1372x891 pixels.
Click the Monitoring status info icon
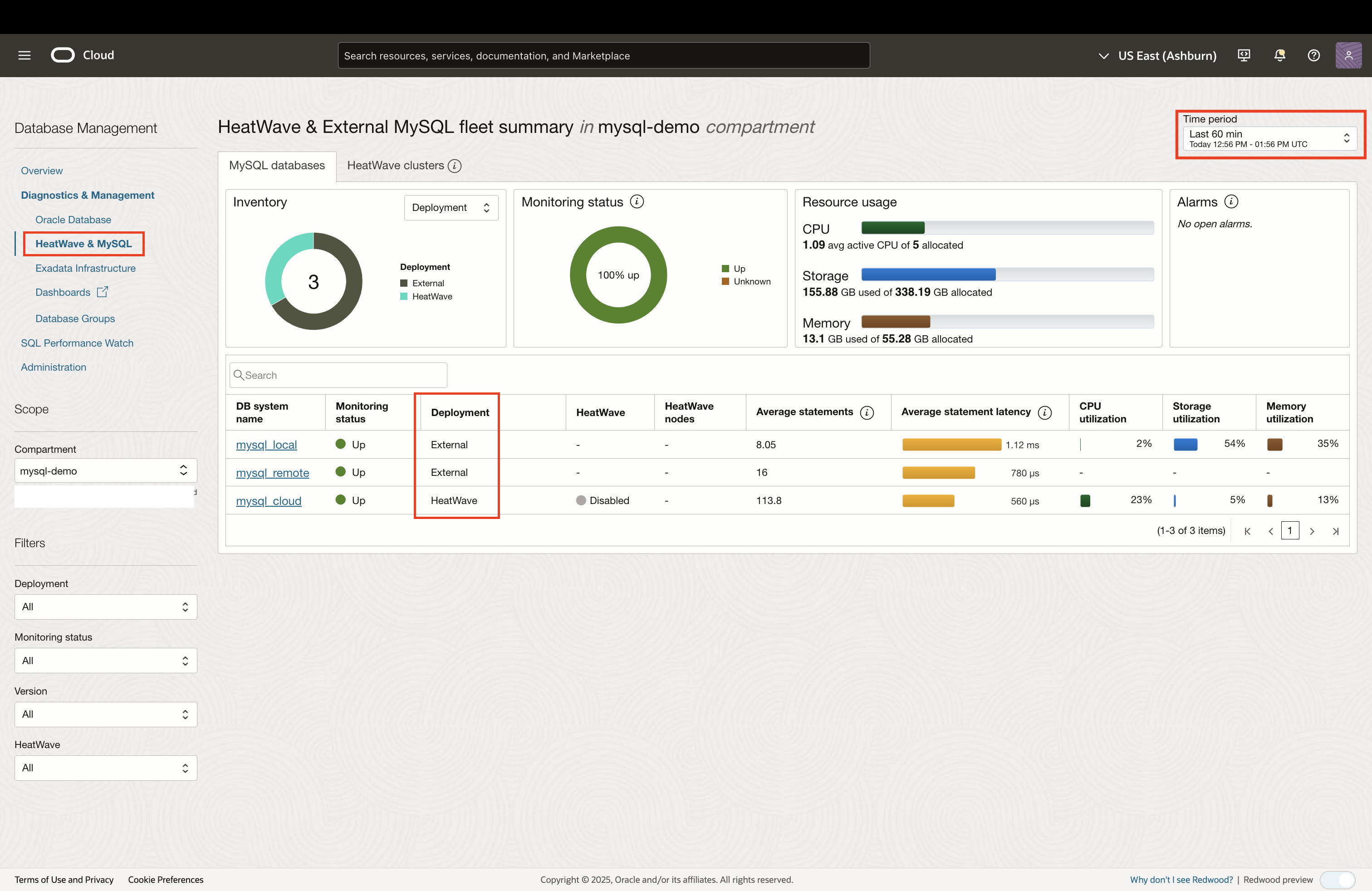pos(637,202)
